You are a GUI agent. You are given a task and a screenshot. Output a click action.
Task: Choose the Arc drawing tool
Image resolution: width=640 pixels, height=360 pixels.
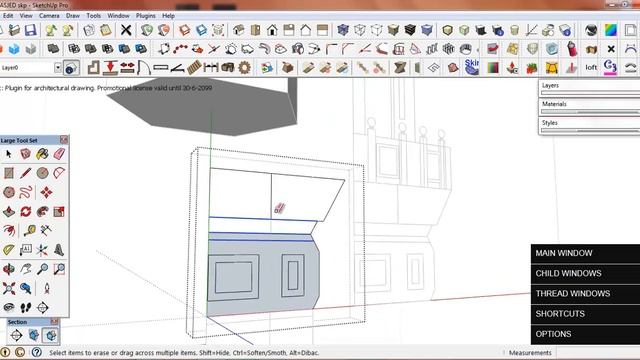click(59, 173)
